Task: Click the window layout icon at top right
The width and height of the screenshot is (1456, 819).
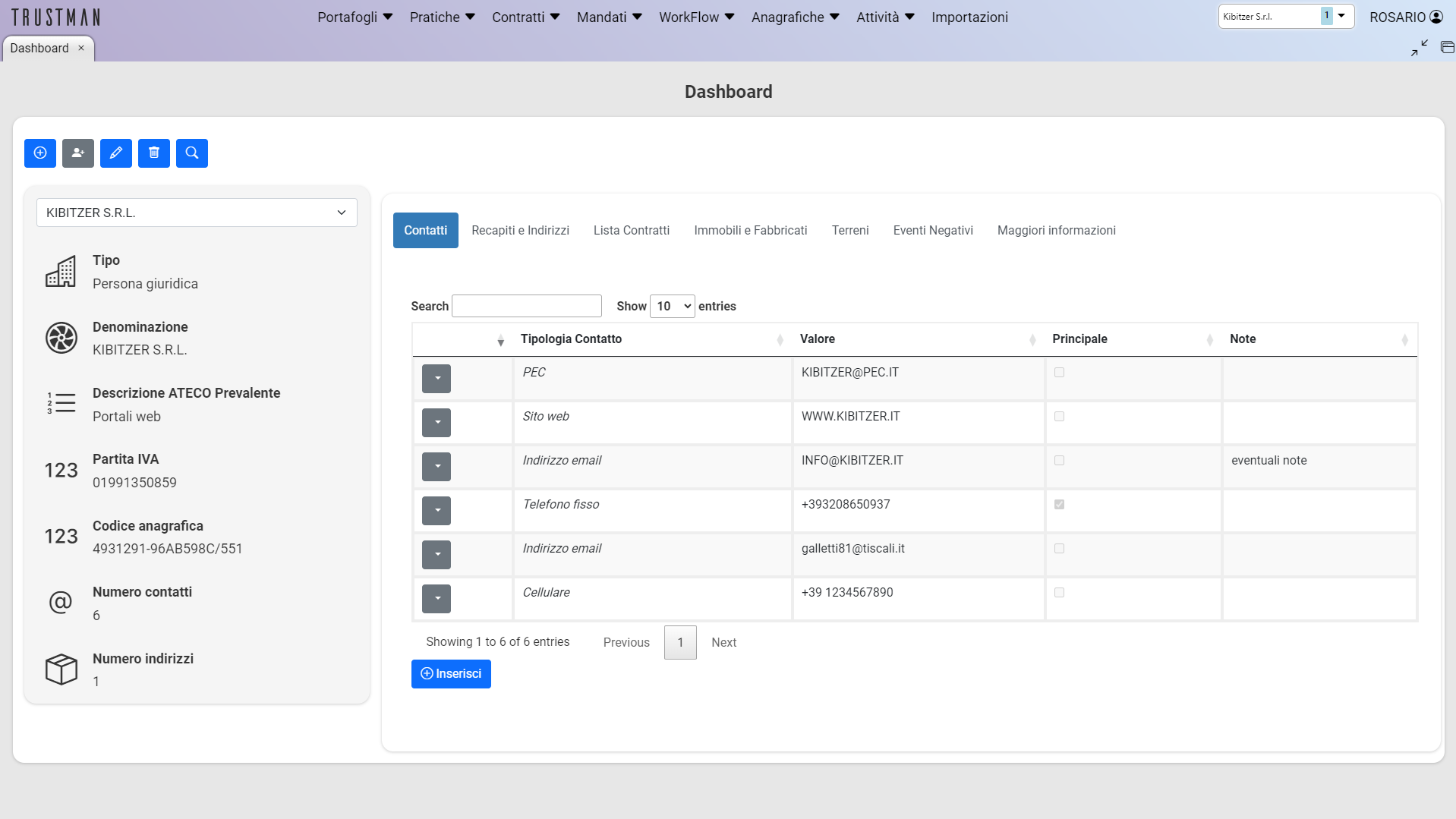Action: point(1448,48)
